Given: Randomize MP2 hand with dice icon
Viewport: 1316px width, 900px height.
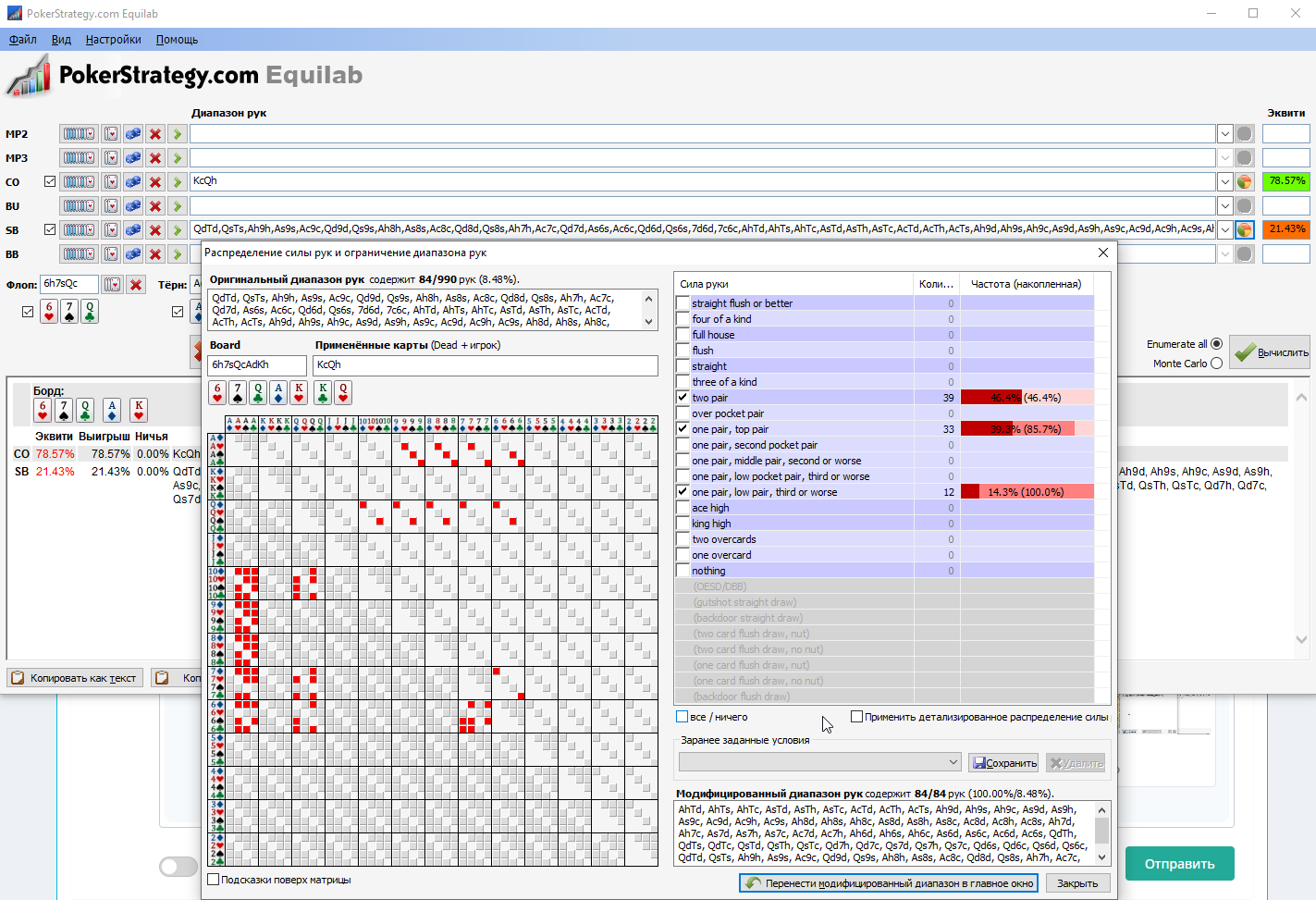Looking at the screenshot, I should click(133, 134).
